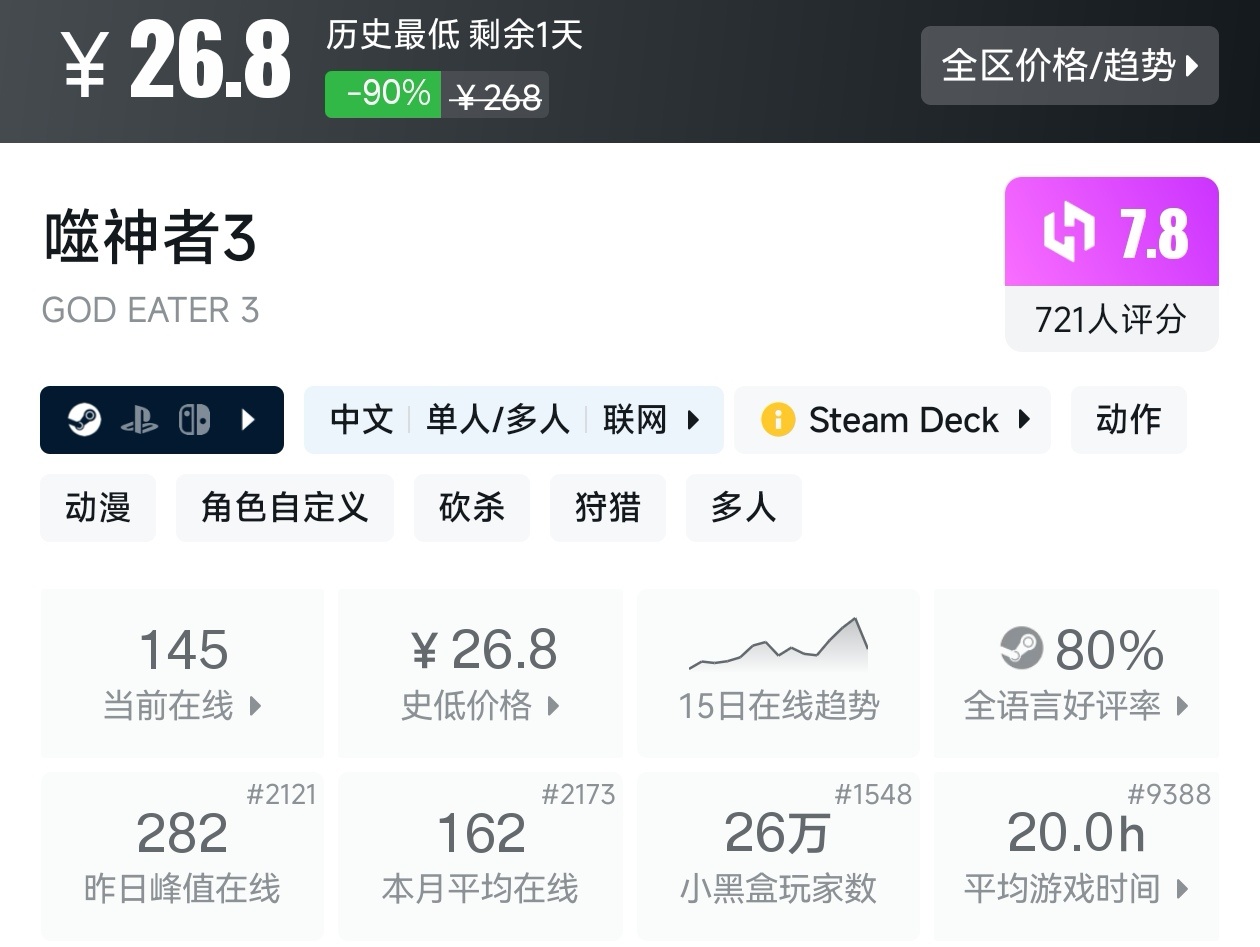Open historical lowest price details
1260x947 pixels.
coord(480,672)
